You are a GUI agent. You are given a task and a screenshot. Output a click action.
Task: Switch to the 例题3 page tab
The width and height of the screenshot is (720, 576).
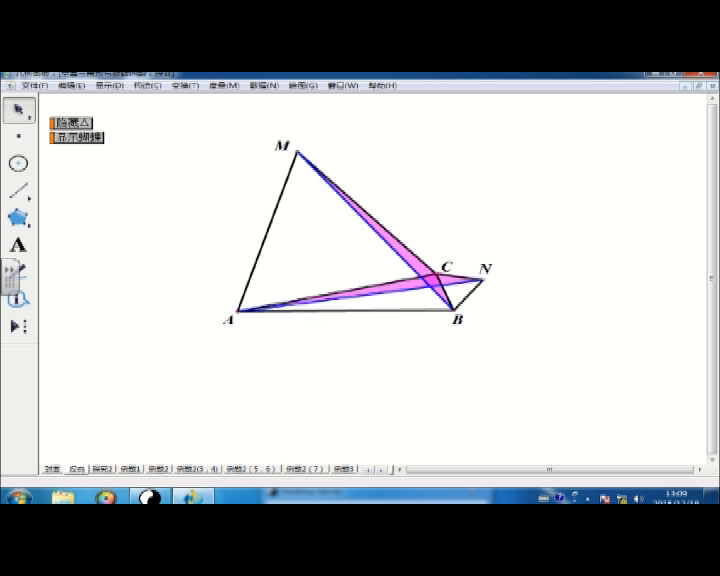[343, 469]
